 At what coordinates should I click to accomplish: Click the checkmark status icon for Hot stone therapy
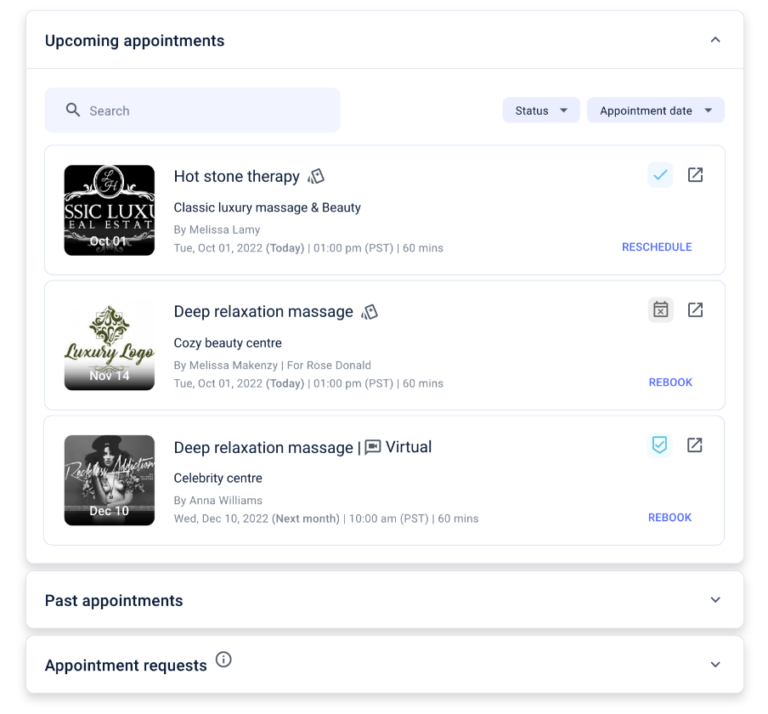click(x=660, y=175)
